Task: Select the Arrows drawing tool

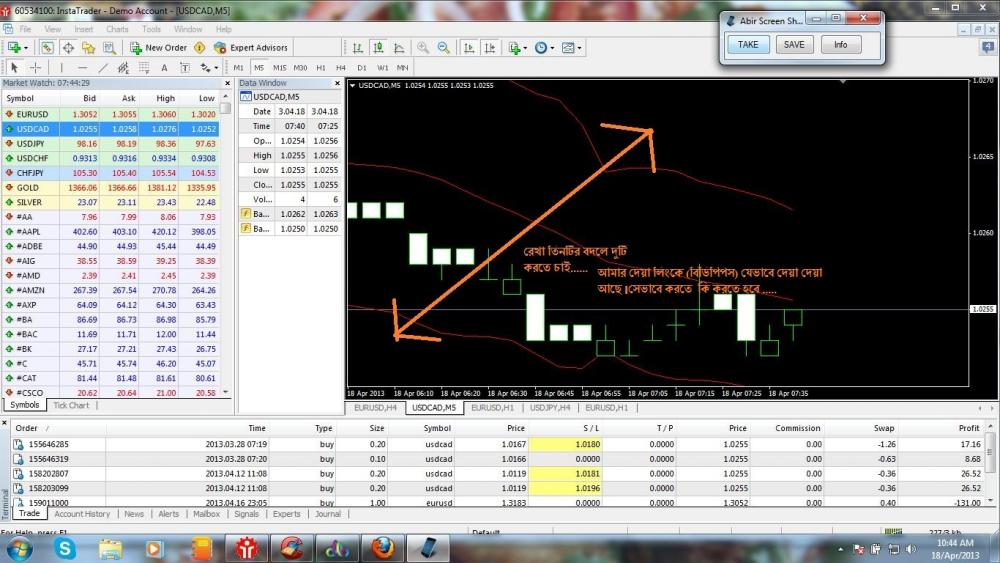Action: [205, 68]
